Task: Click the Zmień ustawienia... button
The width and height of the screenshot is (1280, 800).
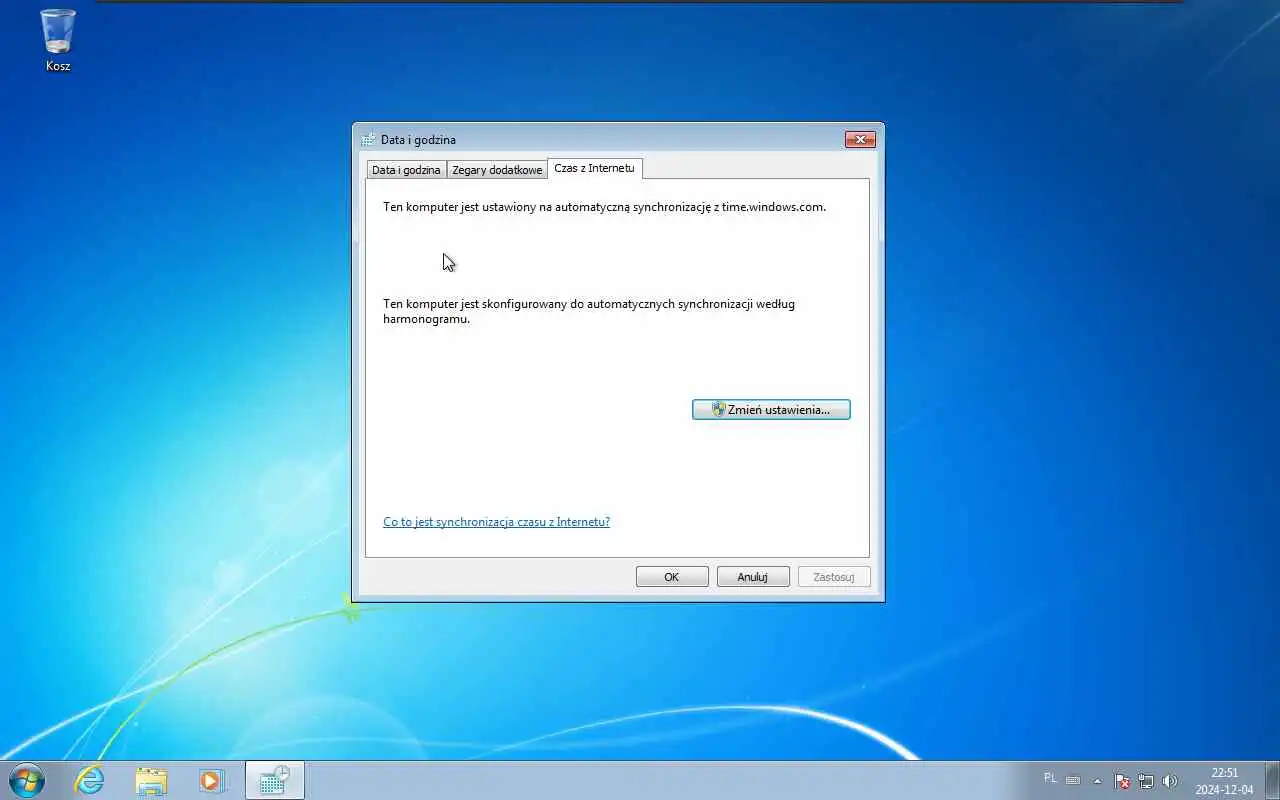Action: coord(771,410)
